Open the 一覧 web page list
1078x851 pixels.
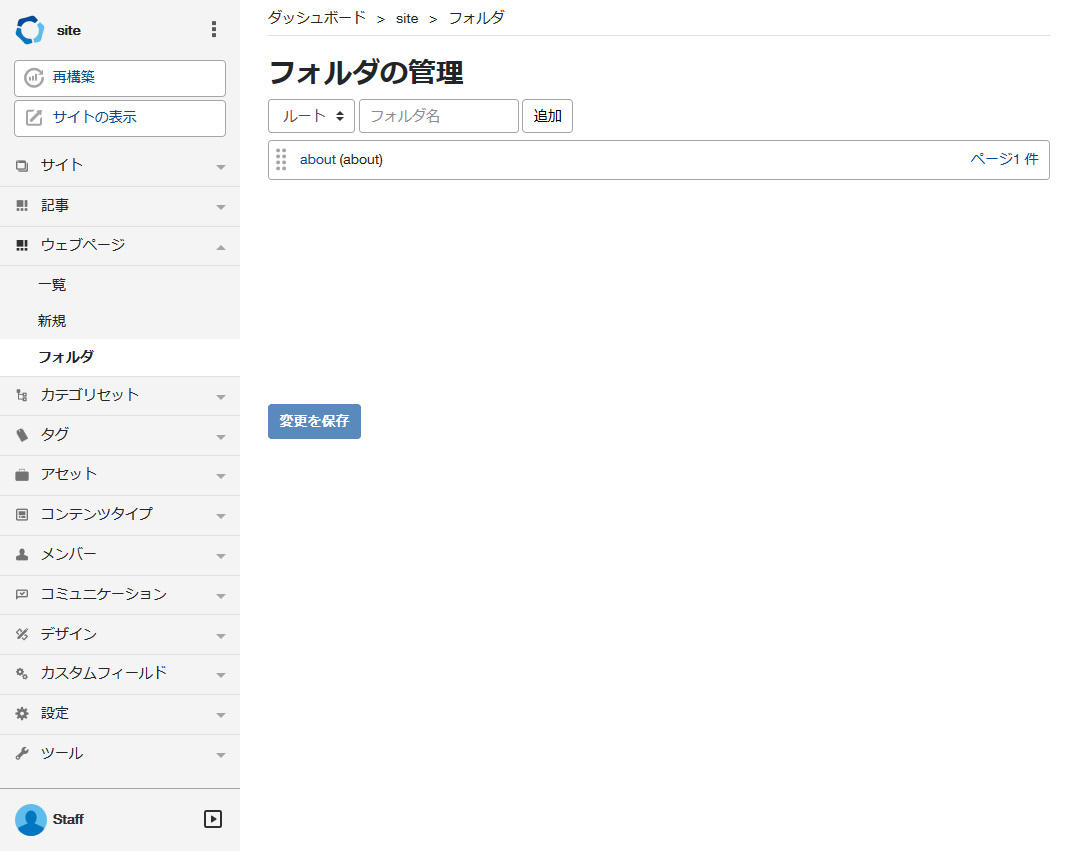pyautogui.click(x=52, y=285)
